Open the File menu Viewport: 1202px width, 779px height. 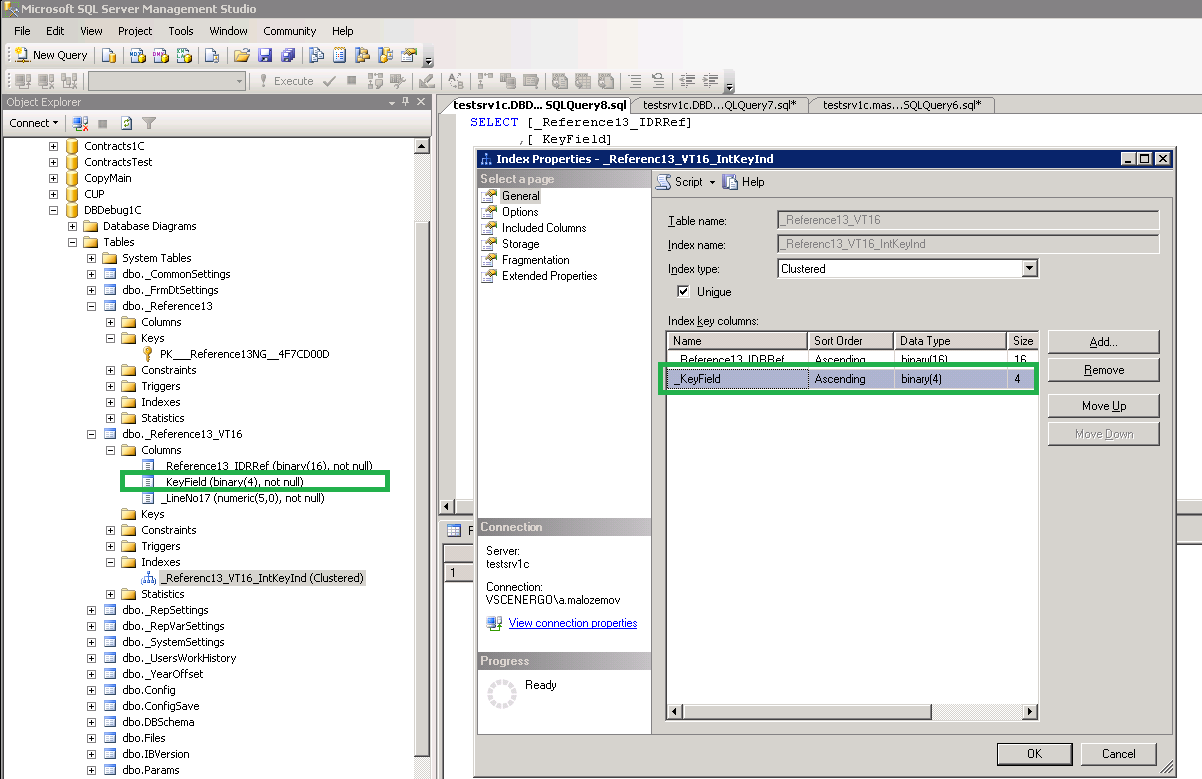click(22, 31)
